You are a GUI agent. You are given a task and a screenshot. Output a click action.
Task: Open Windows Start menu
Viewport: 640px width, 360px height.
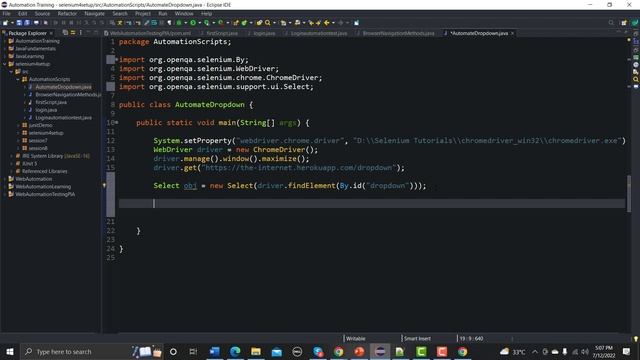[x=10, y=351]
